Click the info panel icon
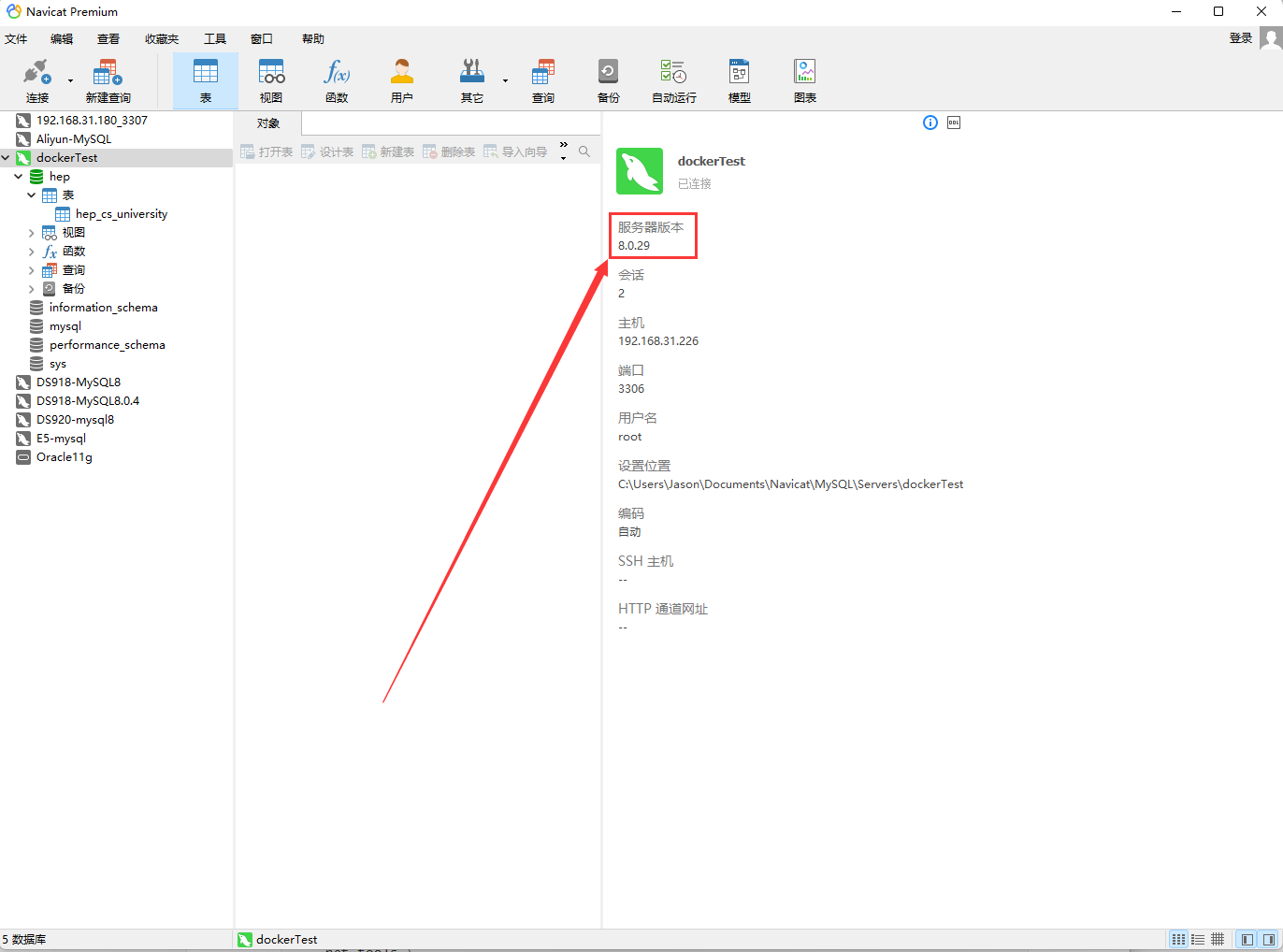The width and height of the screenshot is (1283, 952). pos(930,123)
